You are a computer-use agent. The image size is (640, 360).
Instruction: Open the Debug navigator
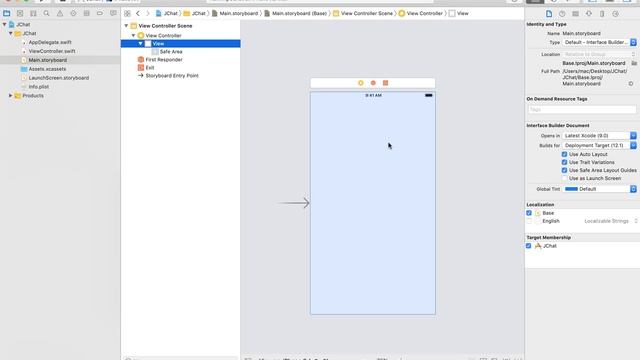point(87,13)
